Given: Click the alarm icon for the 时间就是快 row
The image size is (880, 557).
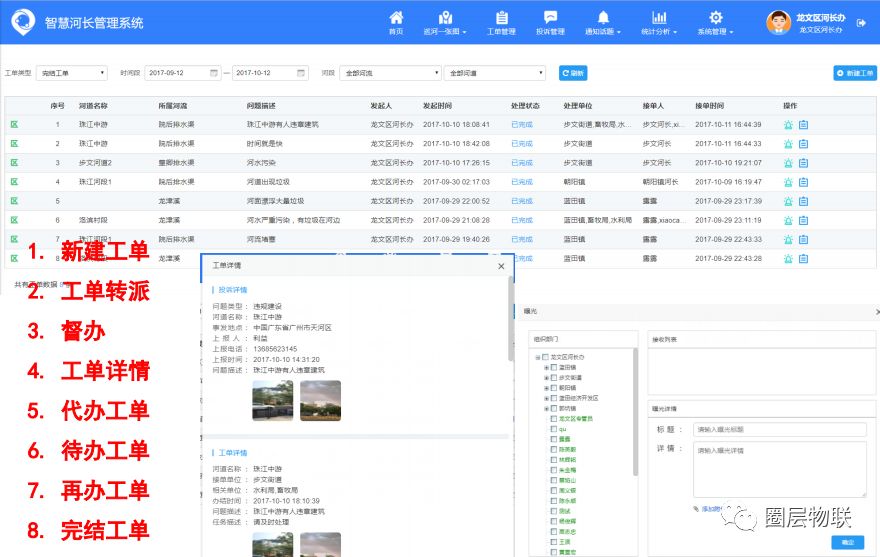Looking at the screenshot, I should coord(788,144).
